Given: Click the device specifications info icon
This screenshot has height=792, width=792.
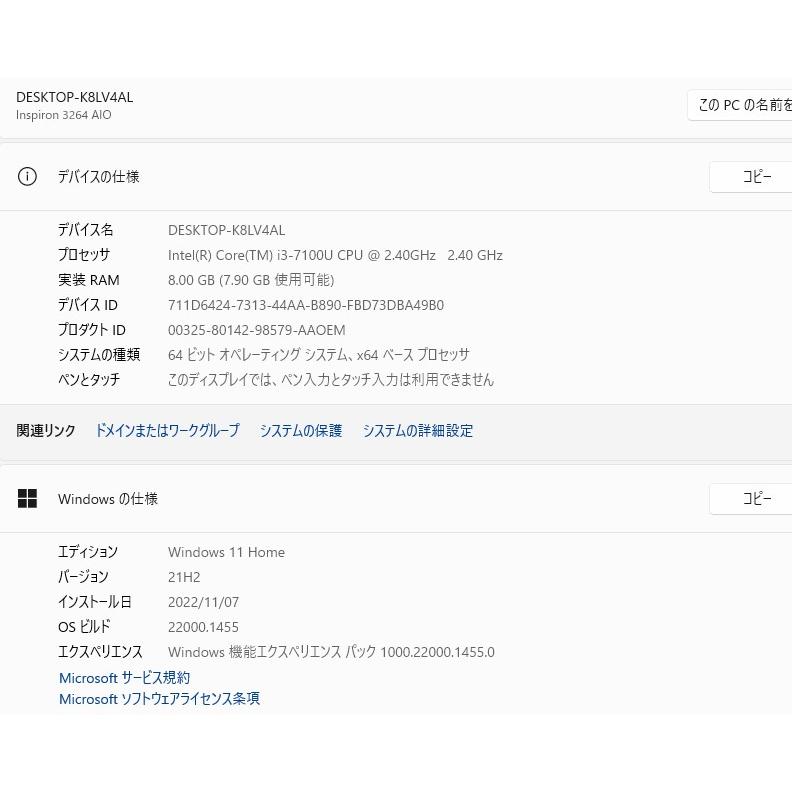Looking at the screenshot, I should (27, 177).
